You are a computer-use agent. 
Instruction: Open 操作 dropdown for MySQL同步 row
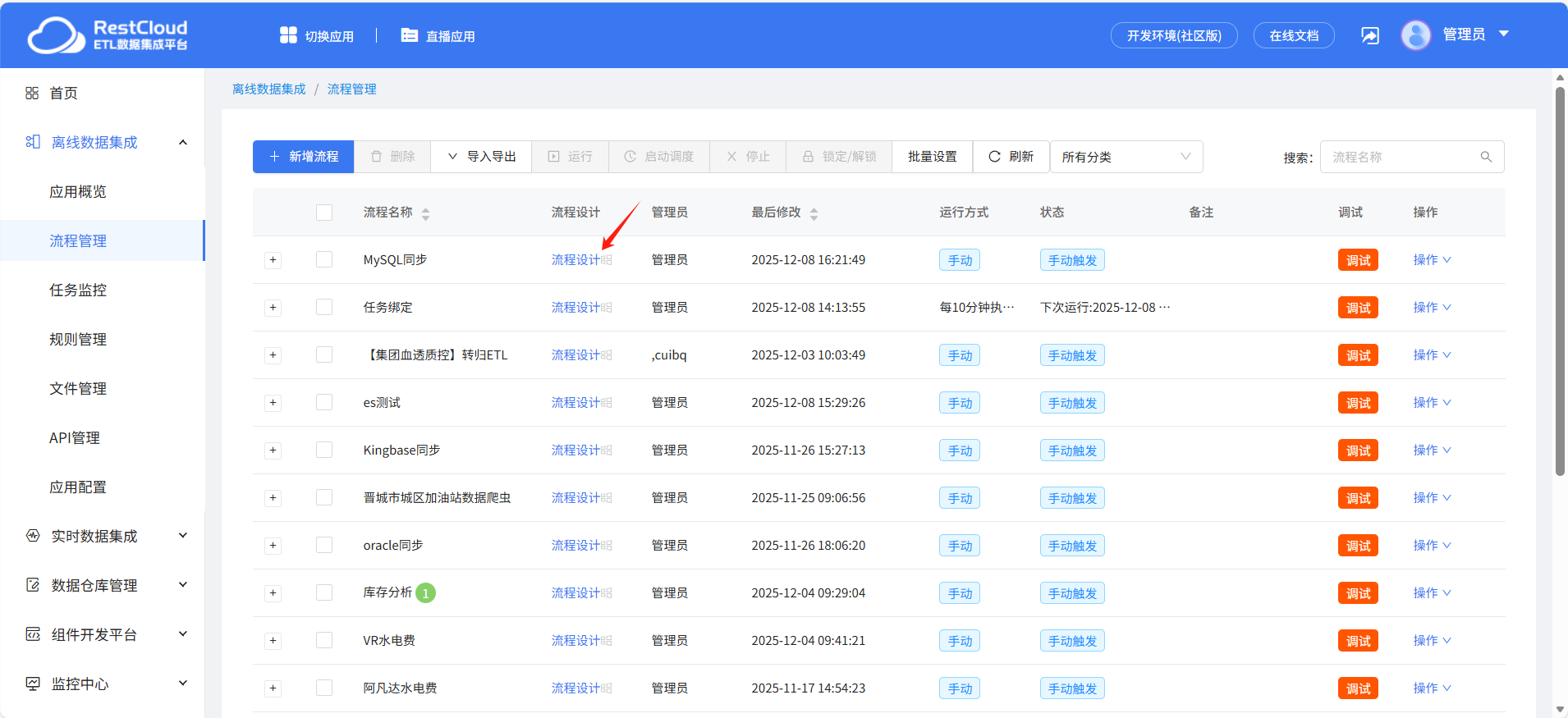(1432, 259)
